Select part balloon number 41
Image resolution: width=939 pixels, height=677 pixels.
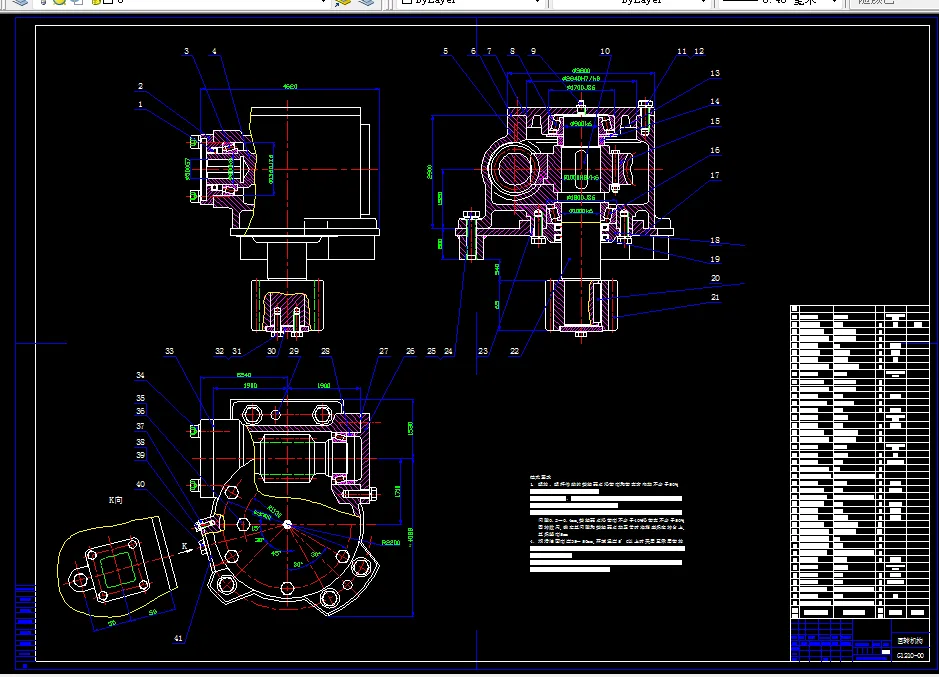[x=178, y=639]
